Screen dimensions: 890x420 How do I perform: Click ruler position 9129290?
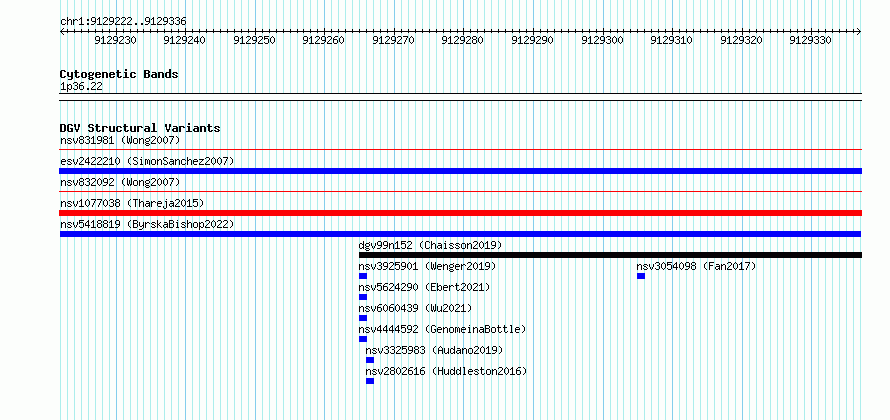pos(533,40)
